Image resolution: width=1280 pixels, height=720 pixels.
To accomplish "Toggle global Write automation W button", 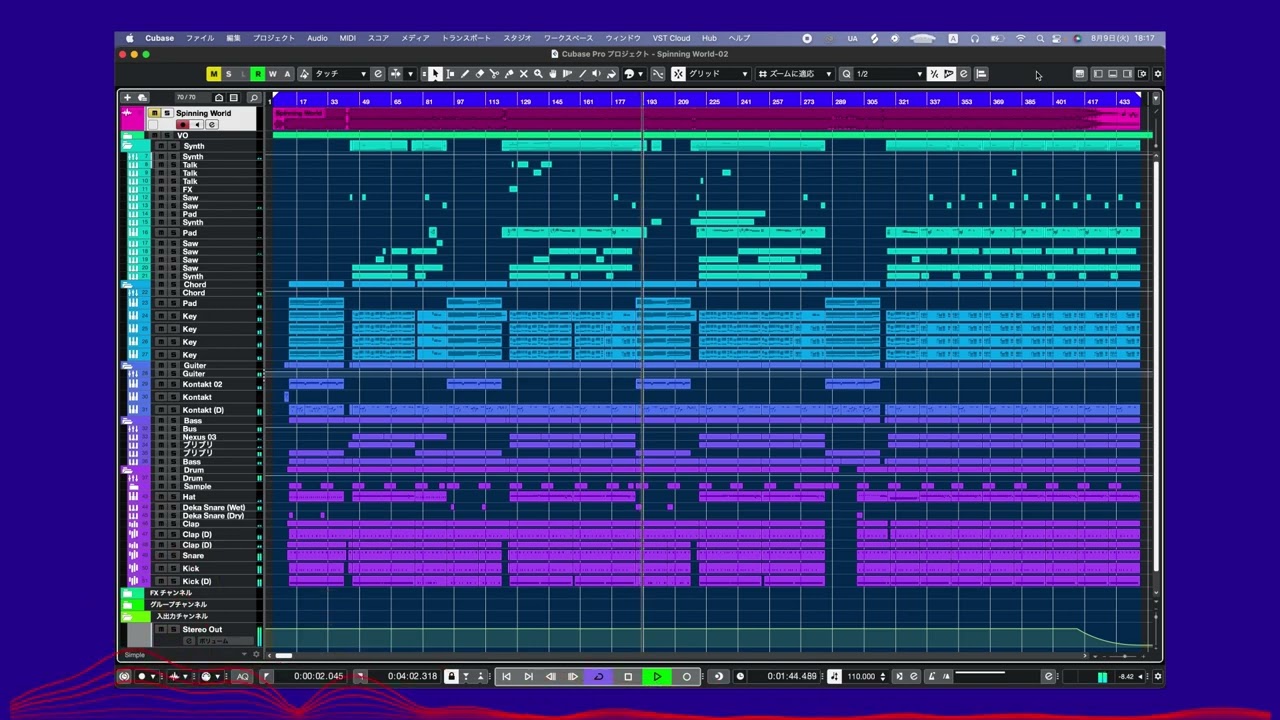I will pyautogui.click(x=272, y=74).
